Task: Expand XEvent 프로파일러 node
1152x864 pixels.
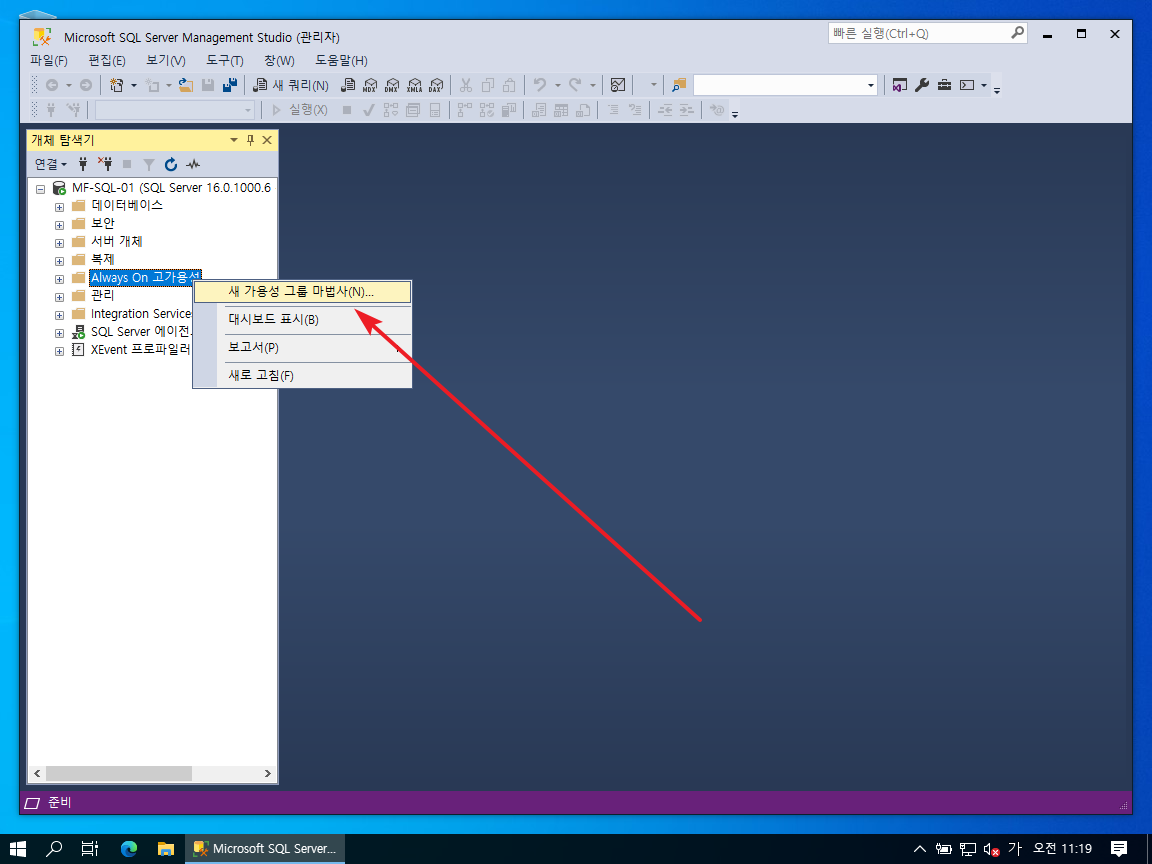Action: (x=60, y=351)
